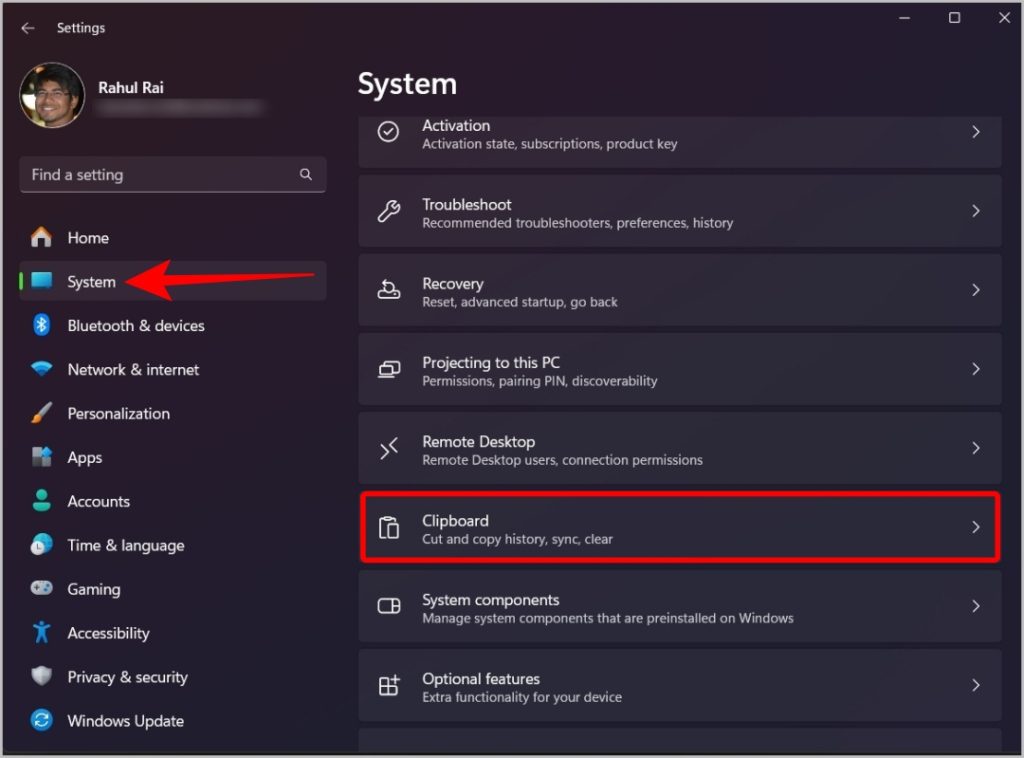
Task: Maximize the Settings window
Action: tap(954, 18)
